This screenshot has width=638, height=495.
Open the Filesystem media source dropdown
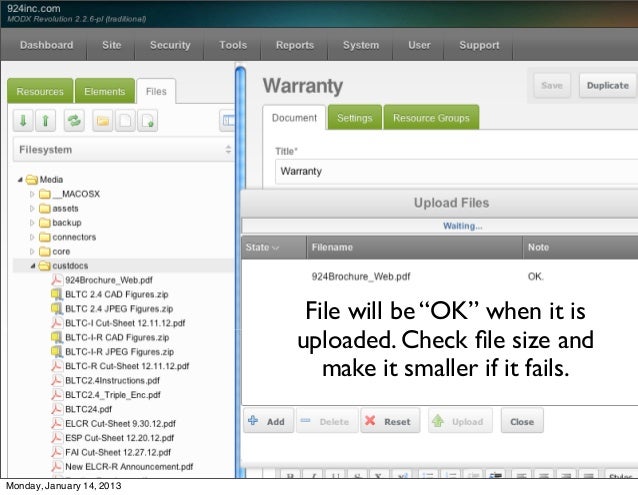coord(124,150)
